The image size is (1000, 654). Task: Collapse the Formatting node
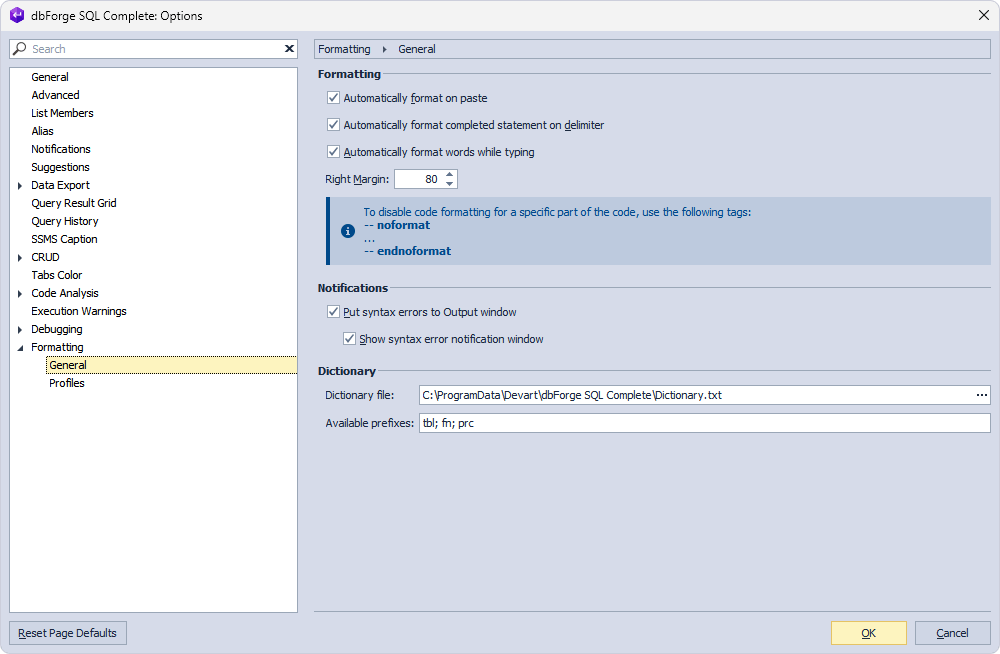pyautogui.click(x=20, y=348)
